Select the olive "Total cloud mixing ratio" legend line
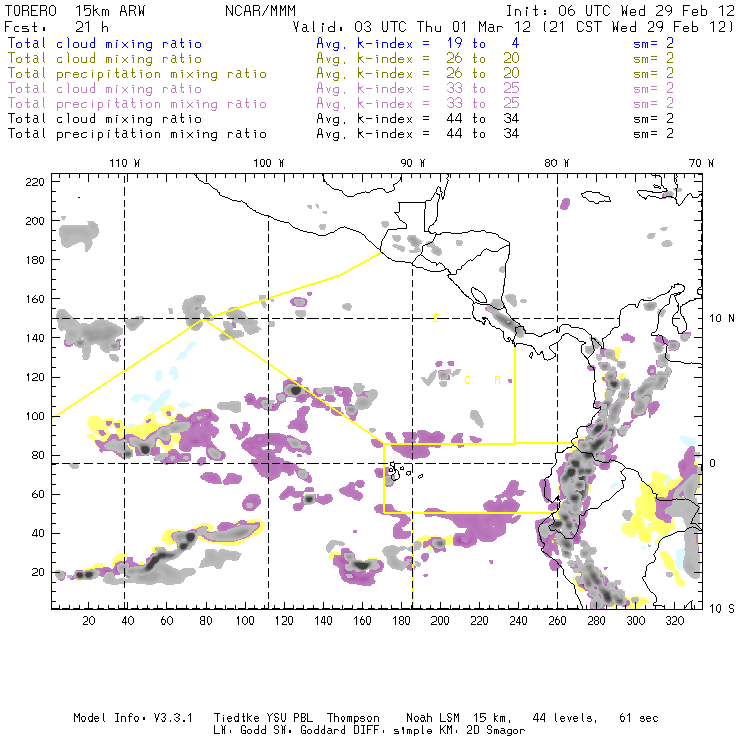 click(x=105, y=59)
